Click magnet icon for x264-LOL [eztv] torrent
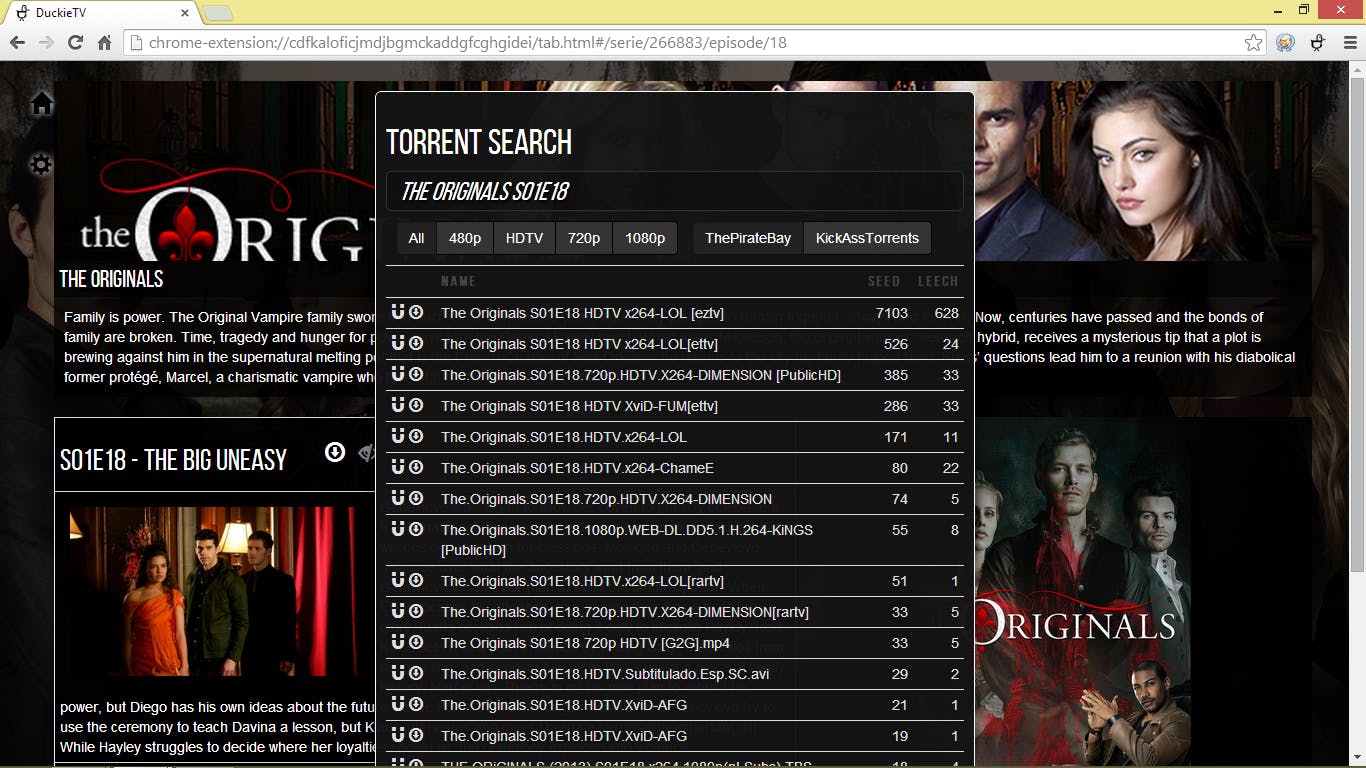Screen dimensions: 1366x768 (x=397, y=312)
